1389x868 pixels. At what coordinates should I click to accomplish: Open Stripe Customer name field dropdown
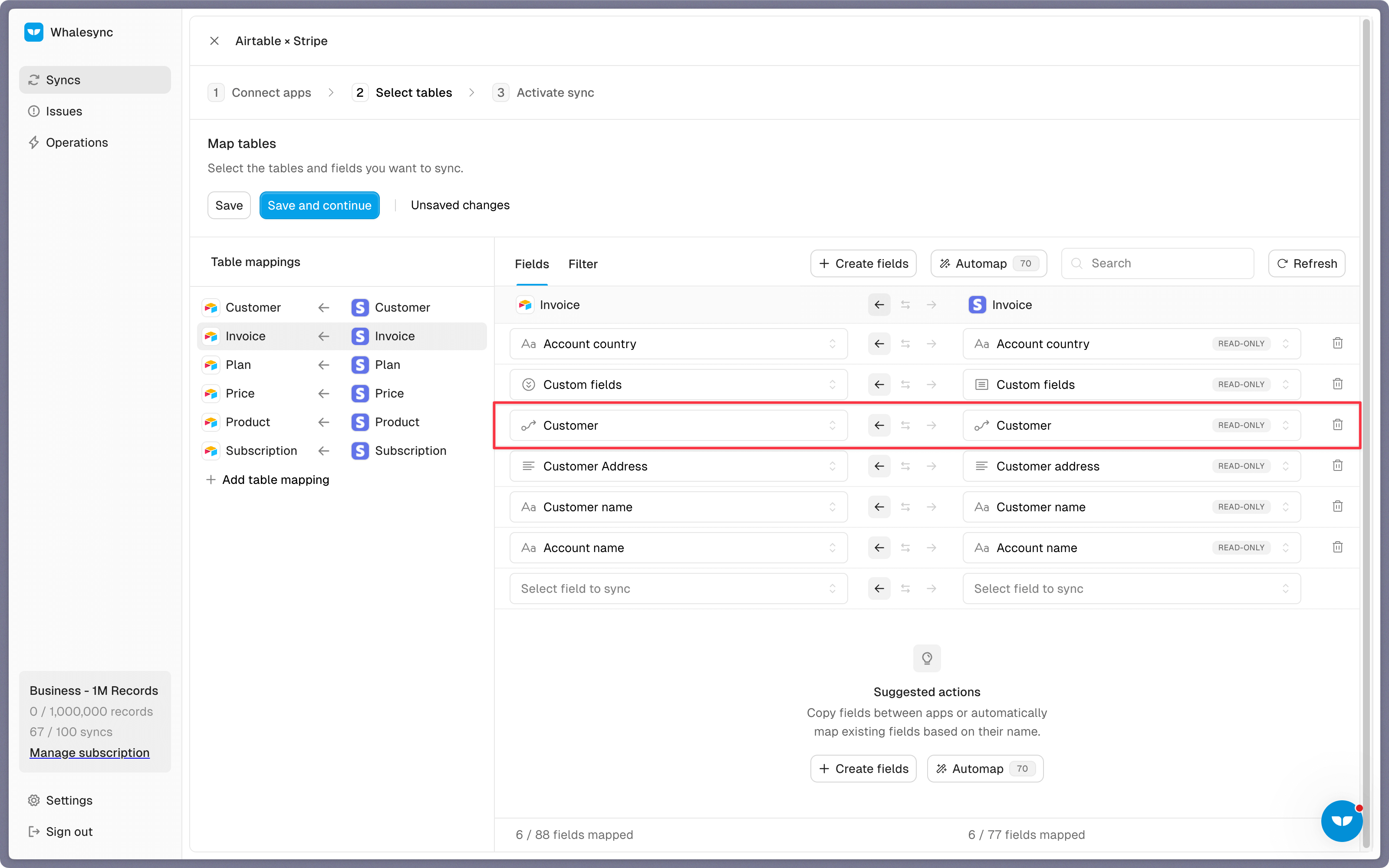click(x=1131, y=507)
